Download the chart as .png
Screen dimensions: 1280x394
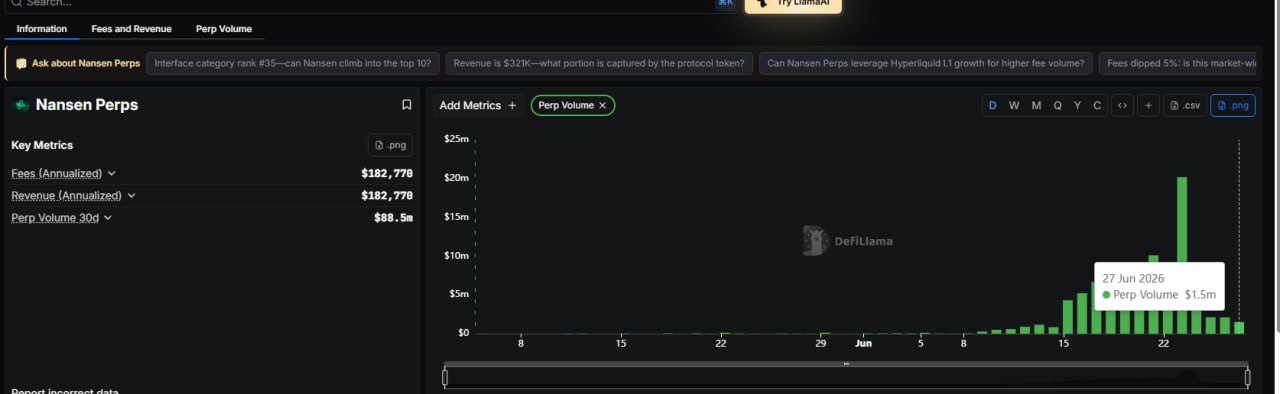(1232, 105)
